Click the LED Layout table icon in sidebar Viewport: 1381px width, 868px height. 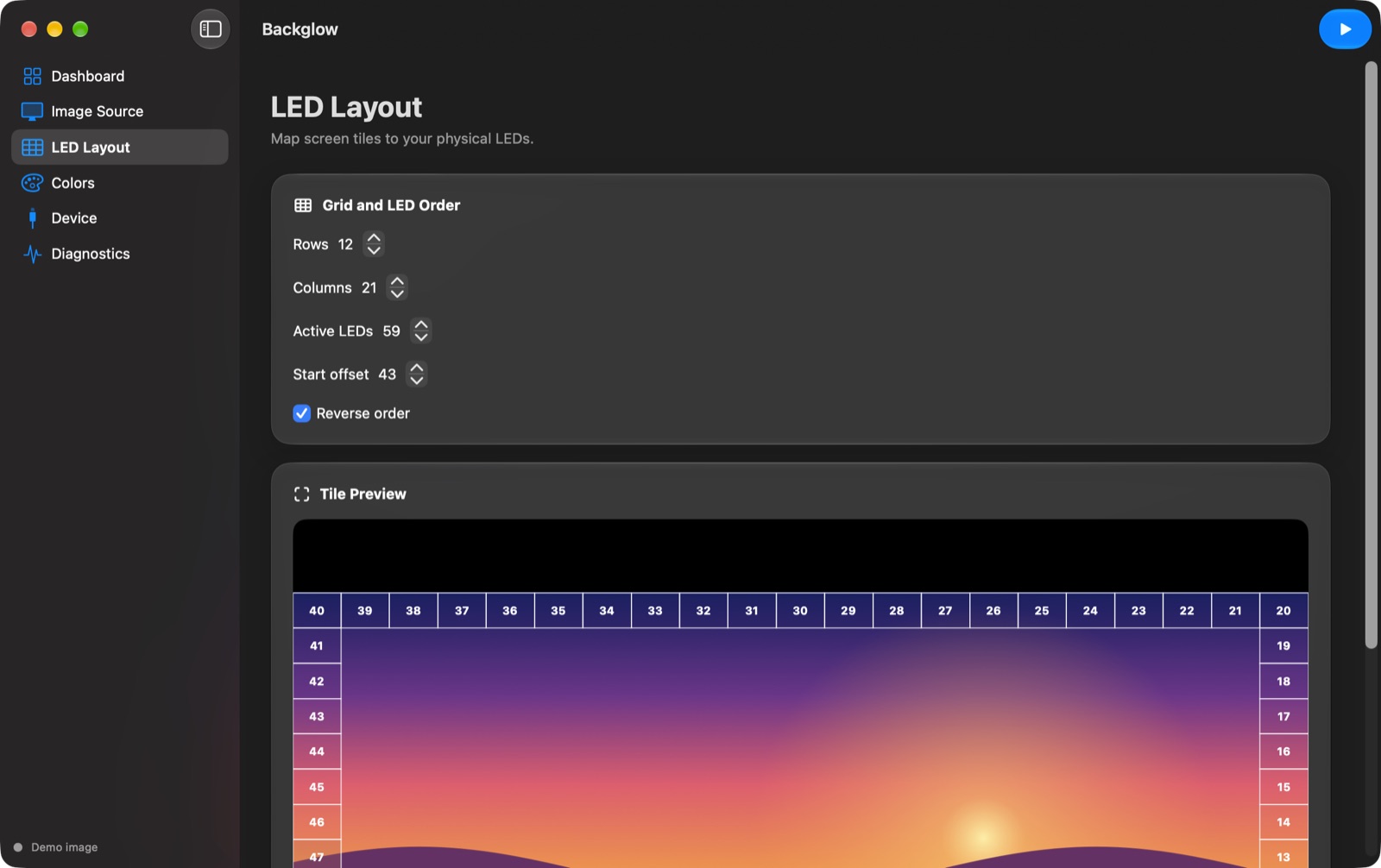(x=32, y=148)
